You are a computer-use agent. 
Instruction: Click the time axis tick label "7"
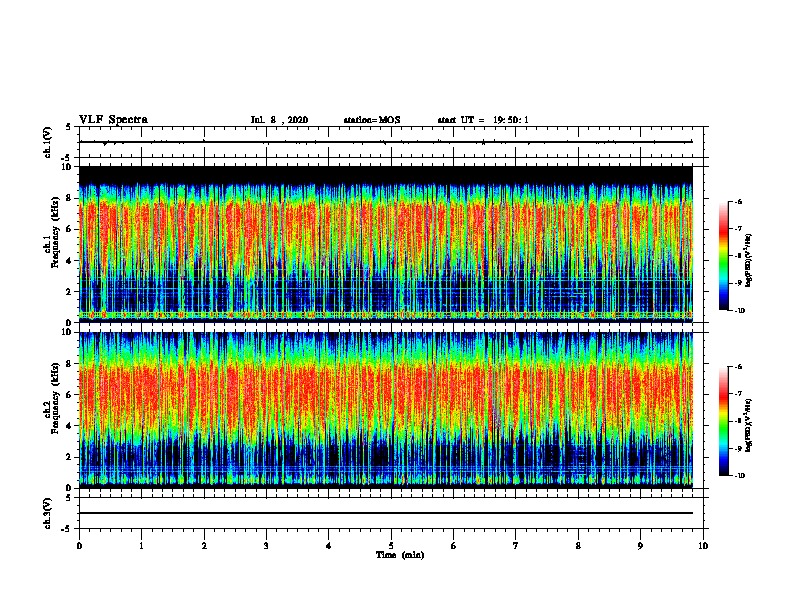(516, 546)
